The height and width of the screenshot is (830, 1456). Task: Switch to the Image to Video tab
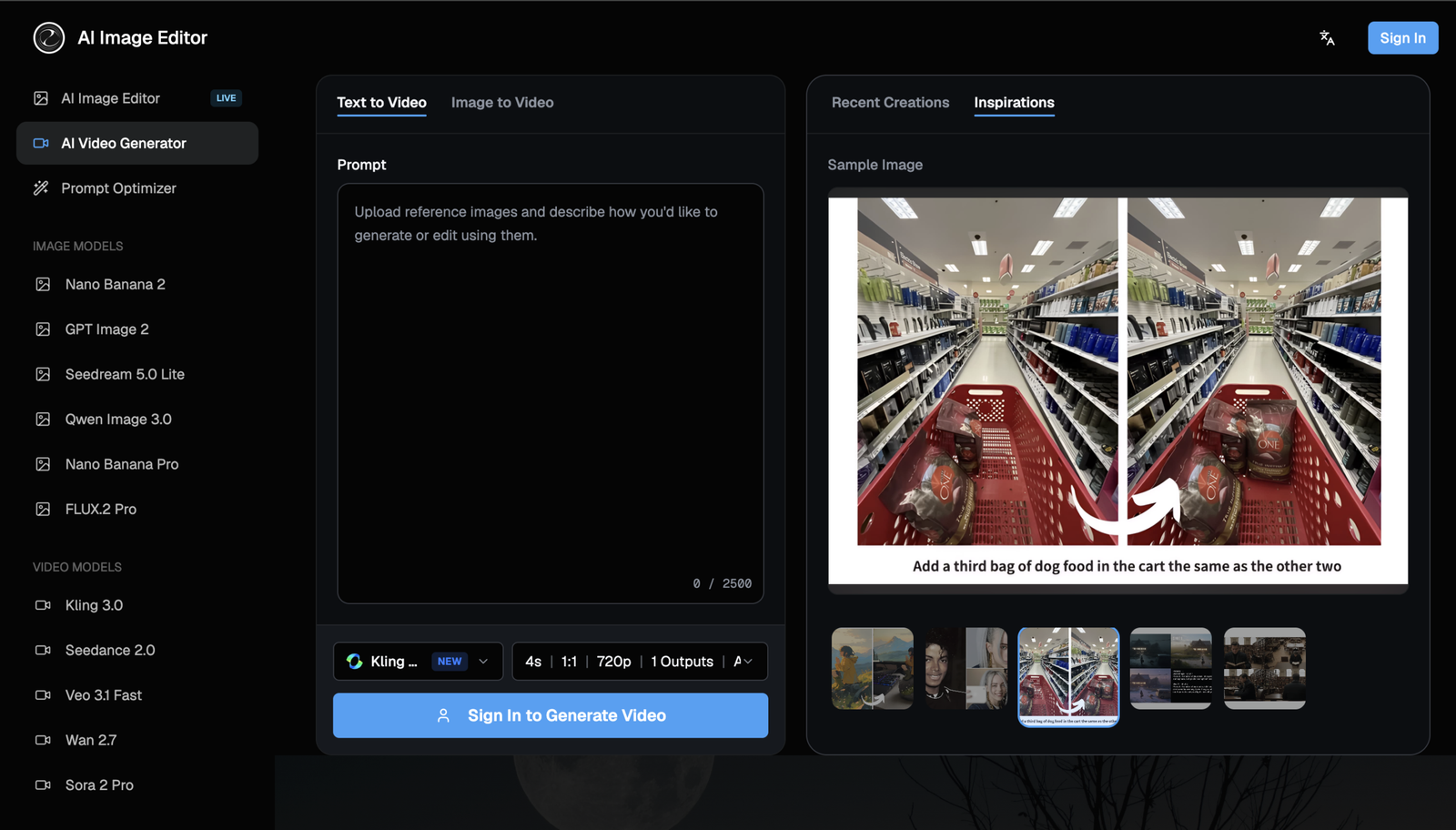[x=502, y=103]
